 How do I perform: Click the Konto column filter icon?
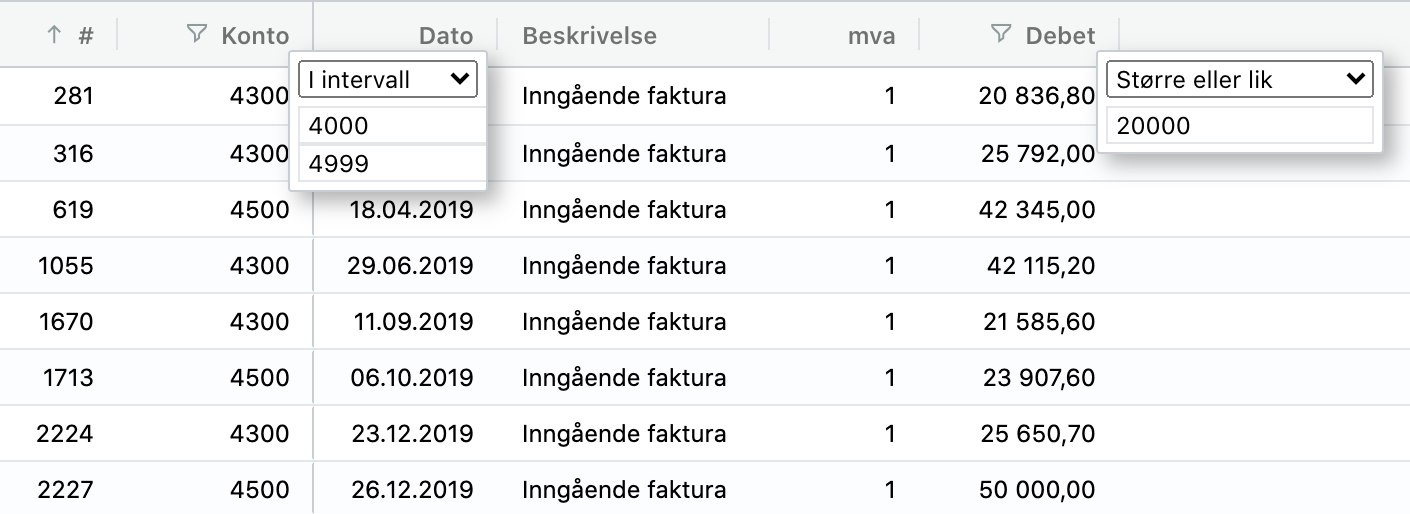point(197,35)
